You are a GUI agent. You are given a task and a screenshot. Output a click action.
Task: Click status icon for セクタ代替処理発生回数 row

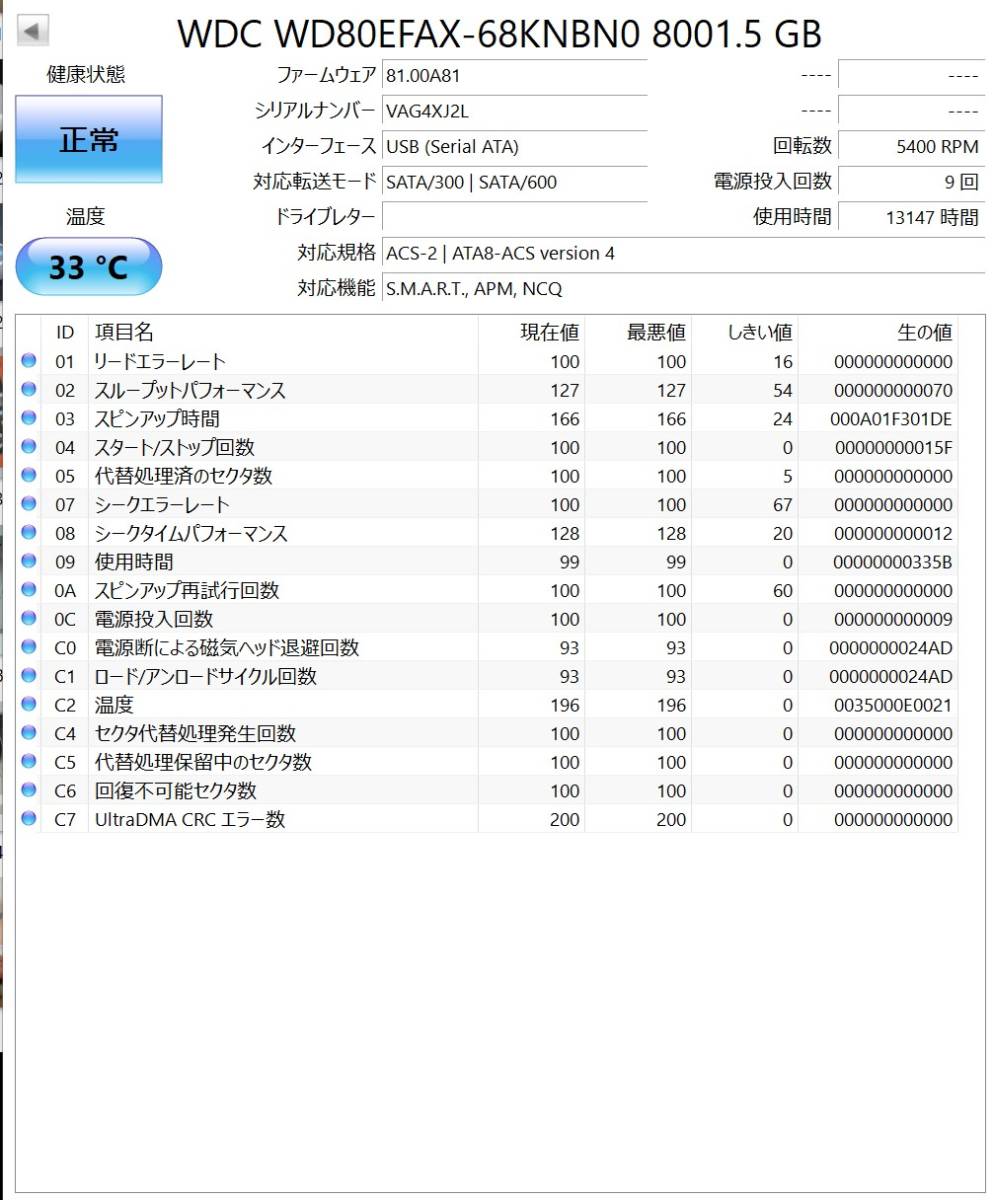point(28,733)
